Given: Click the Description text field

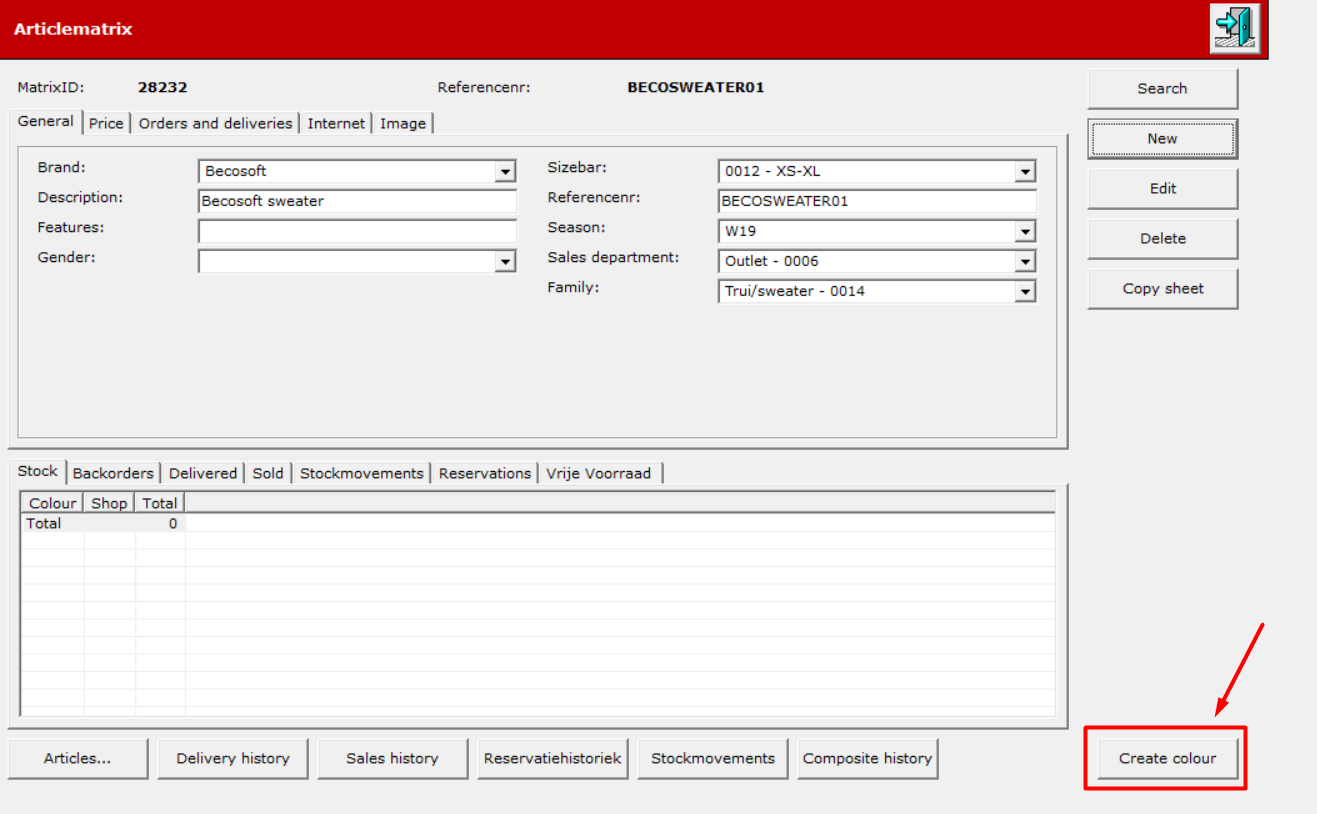Looking at the screenshot, I should tap(357, 201).
